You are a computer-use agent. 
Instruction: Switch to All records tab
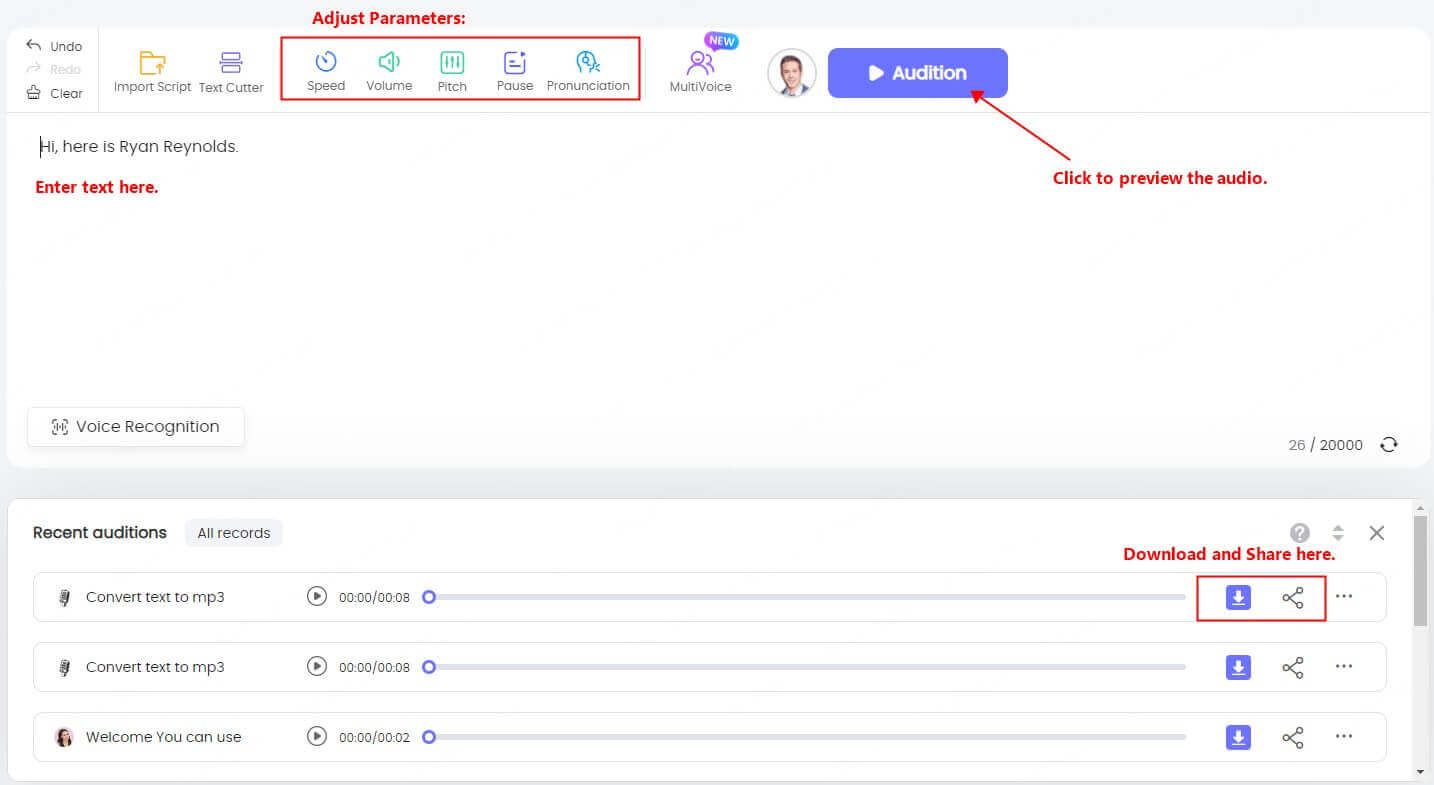[x=234, y=533]
